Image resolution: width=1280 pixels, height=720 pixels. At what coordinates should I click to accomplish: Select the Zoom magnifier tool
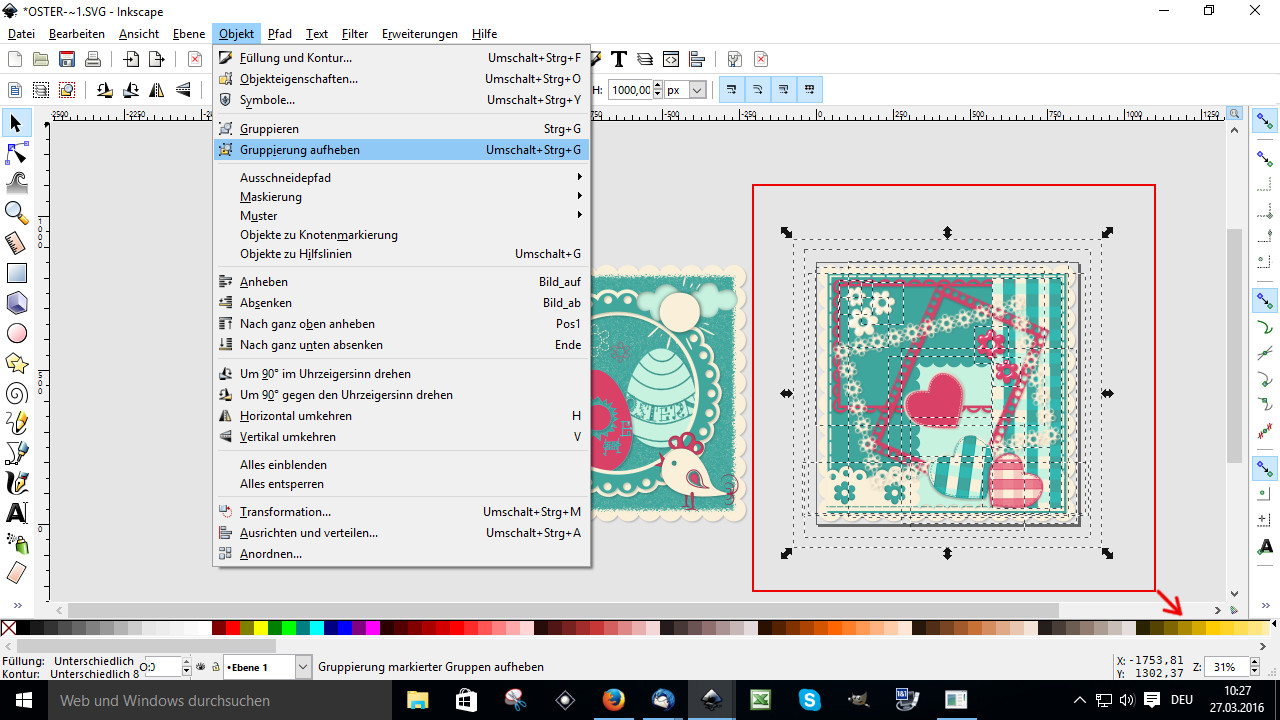(16, 212)
